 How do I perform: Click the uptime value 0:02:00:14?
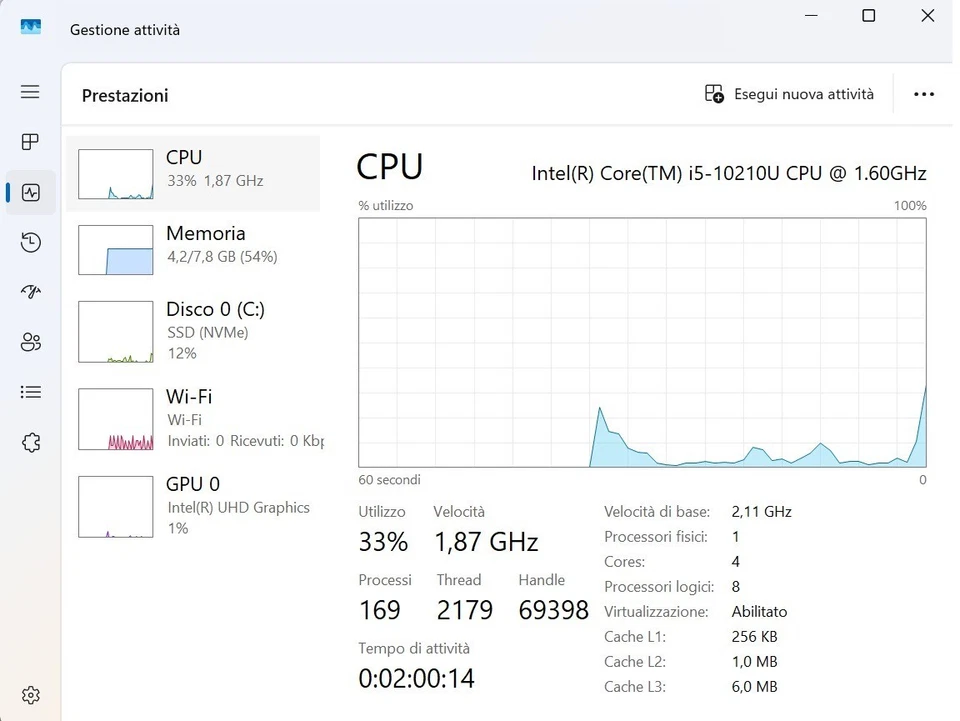pos(416,679)
